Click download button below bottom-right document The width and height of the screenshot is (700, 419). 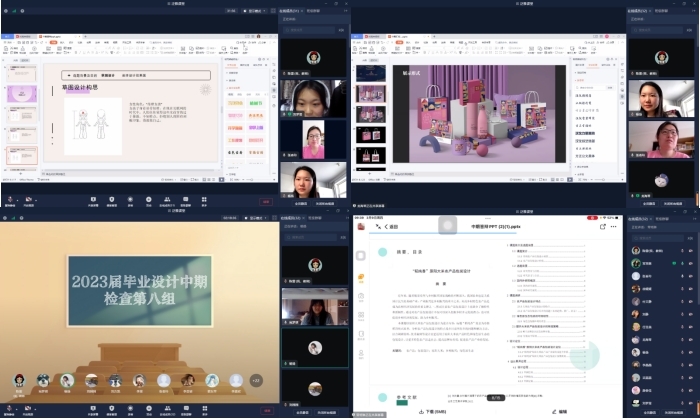click(432, 412)
